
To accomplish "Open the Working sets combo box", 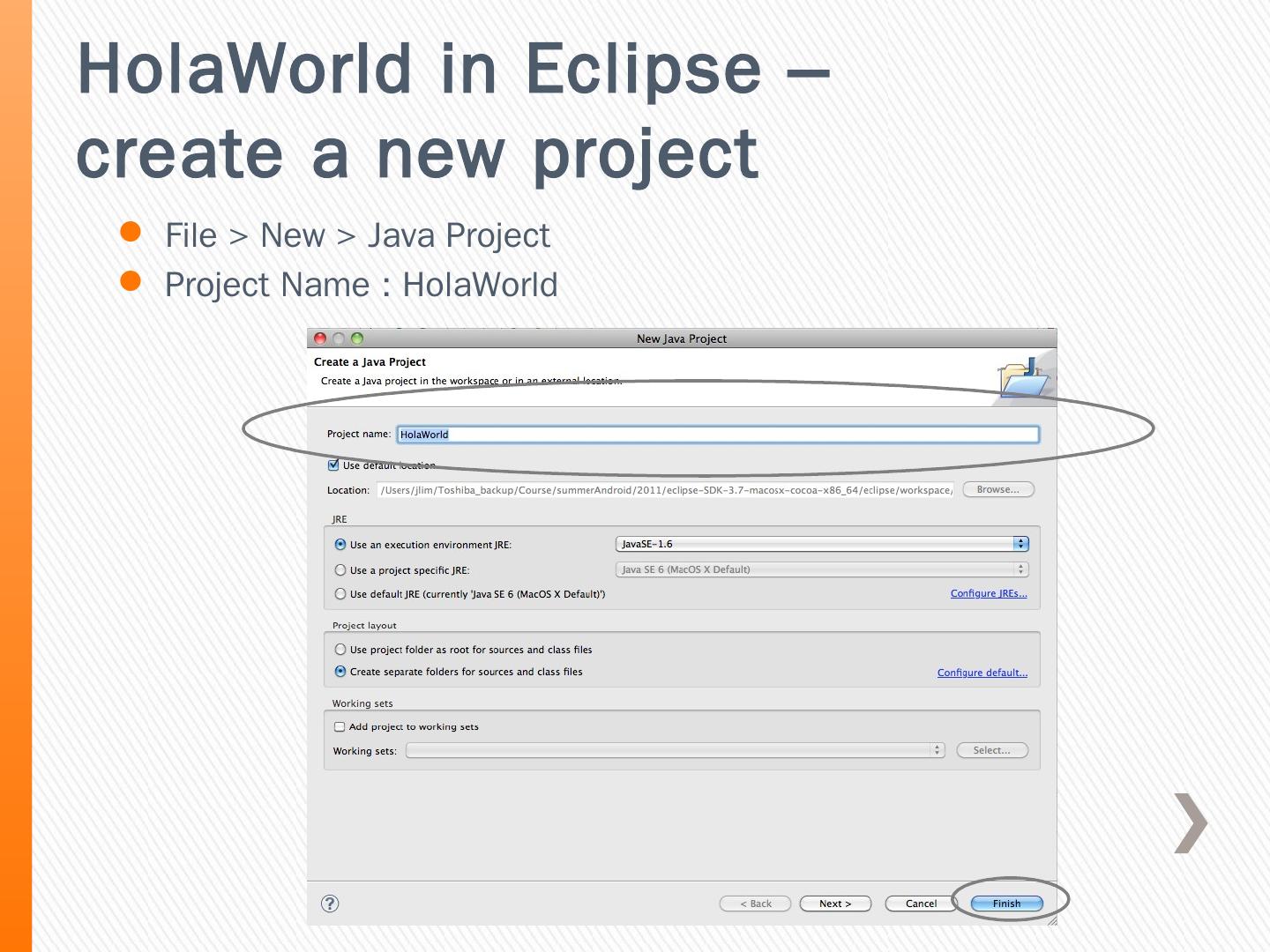I will click(676, 750).
